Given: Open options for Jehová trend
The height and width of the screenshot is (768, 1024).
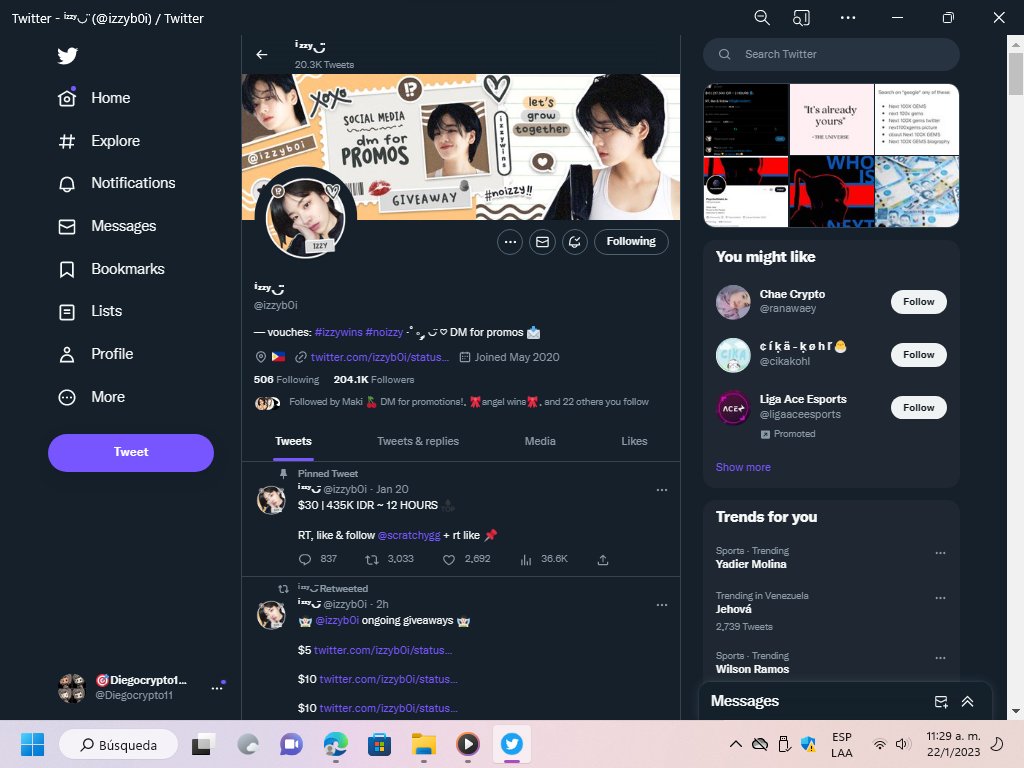Looking at the screenshot, I should coord(940,598).
